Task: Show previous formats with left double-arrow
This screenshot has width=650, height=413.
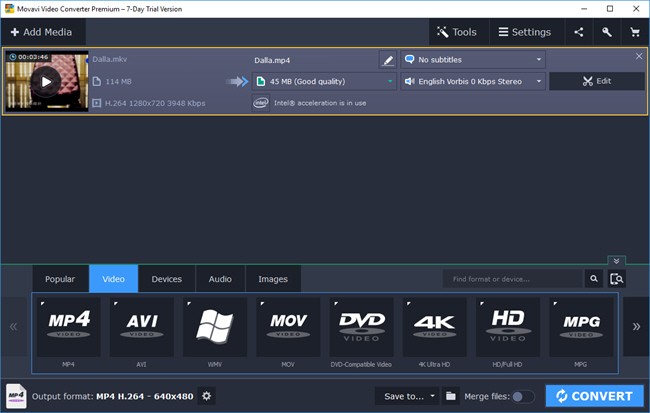Action: tap(13, 327)
